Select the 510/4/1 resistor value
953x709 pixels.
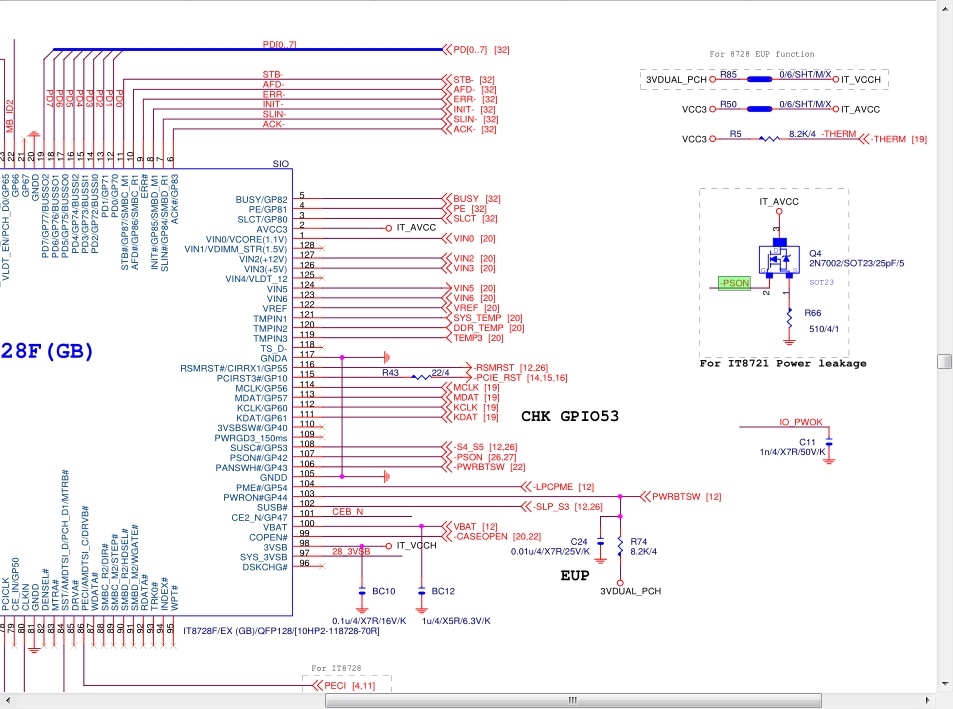[x=824, y=329]
